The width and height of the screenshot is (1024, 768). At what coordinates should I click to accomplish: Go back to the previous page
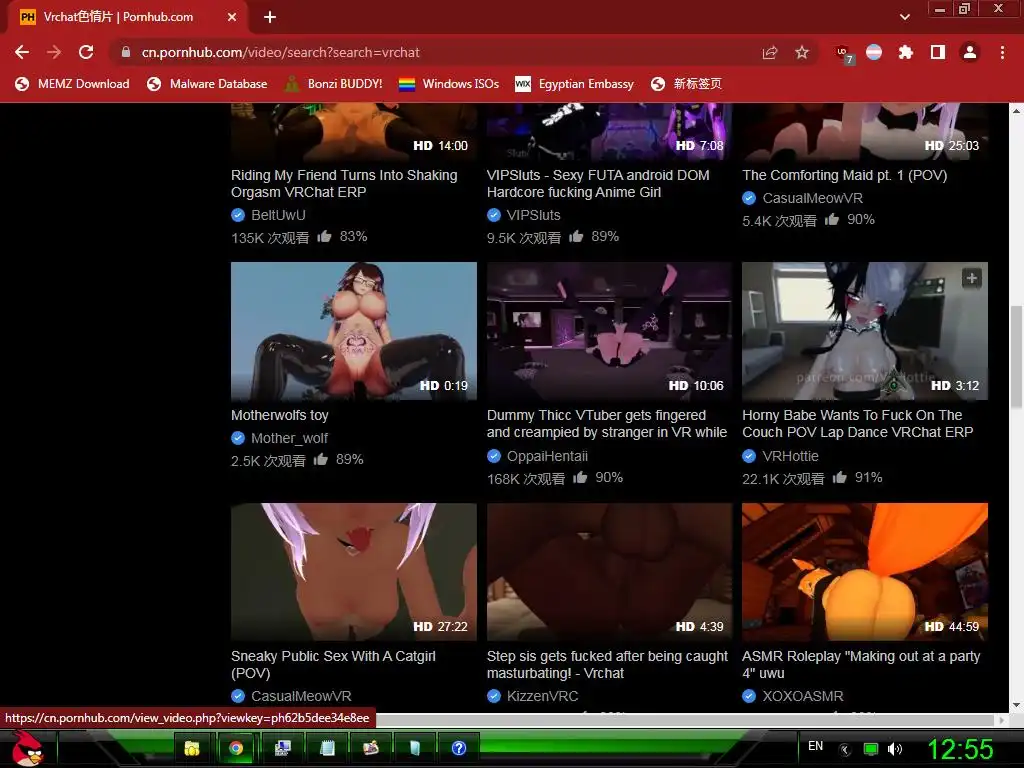(22, 52)
